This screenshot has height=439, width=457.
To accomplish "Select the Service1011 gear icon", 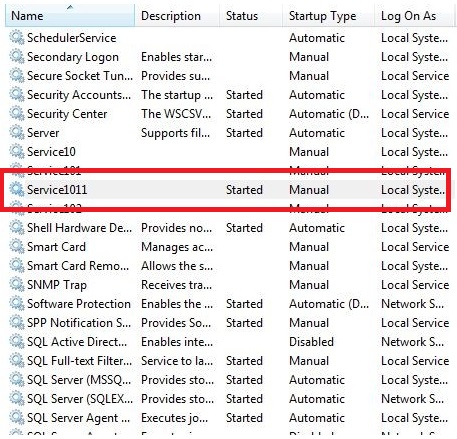I will 16,189.
